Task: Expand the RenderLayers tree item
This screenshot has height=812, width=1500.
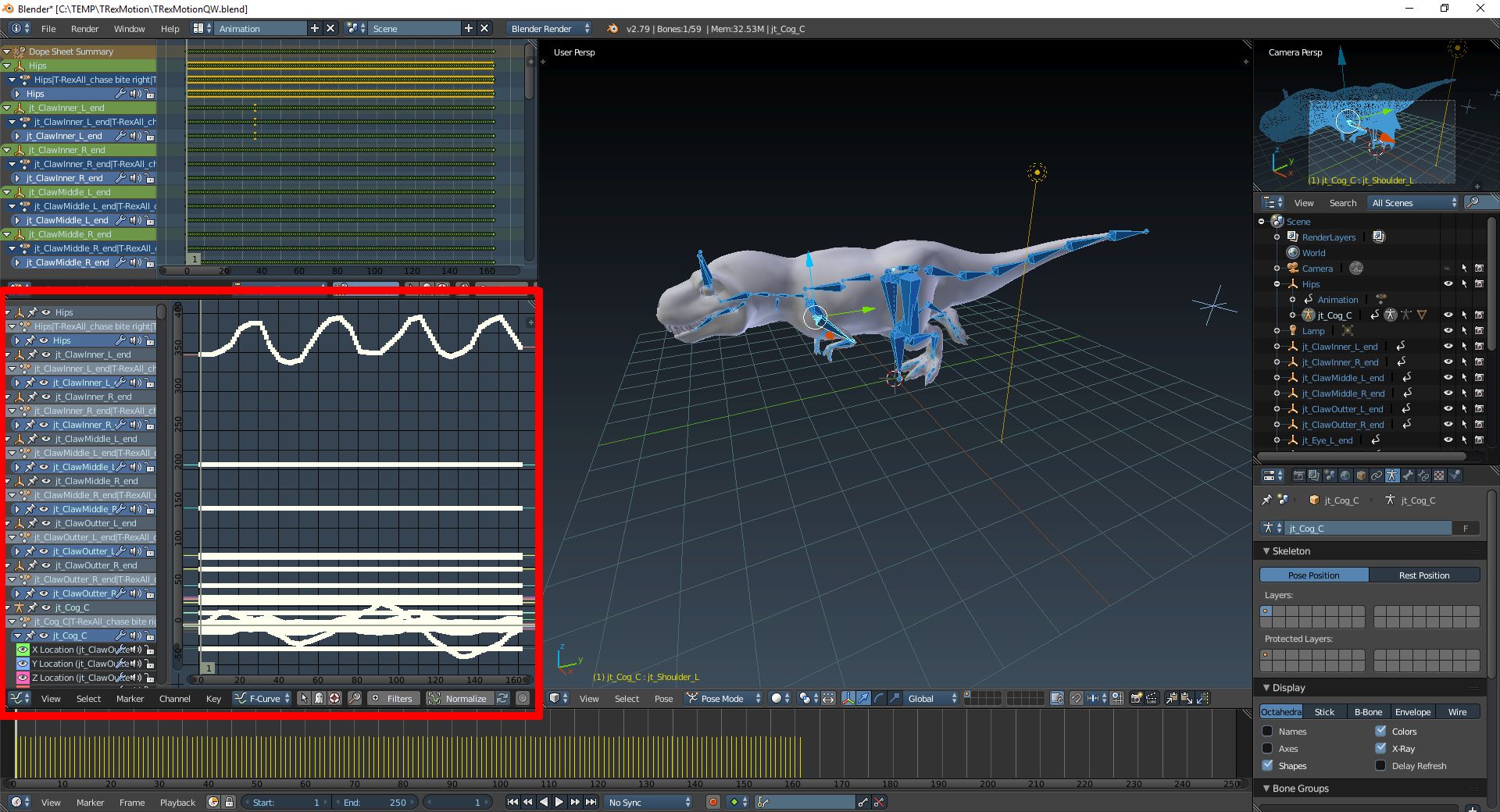Action: 1277,237
